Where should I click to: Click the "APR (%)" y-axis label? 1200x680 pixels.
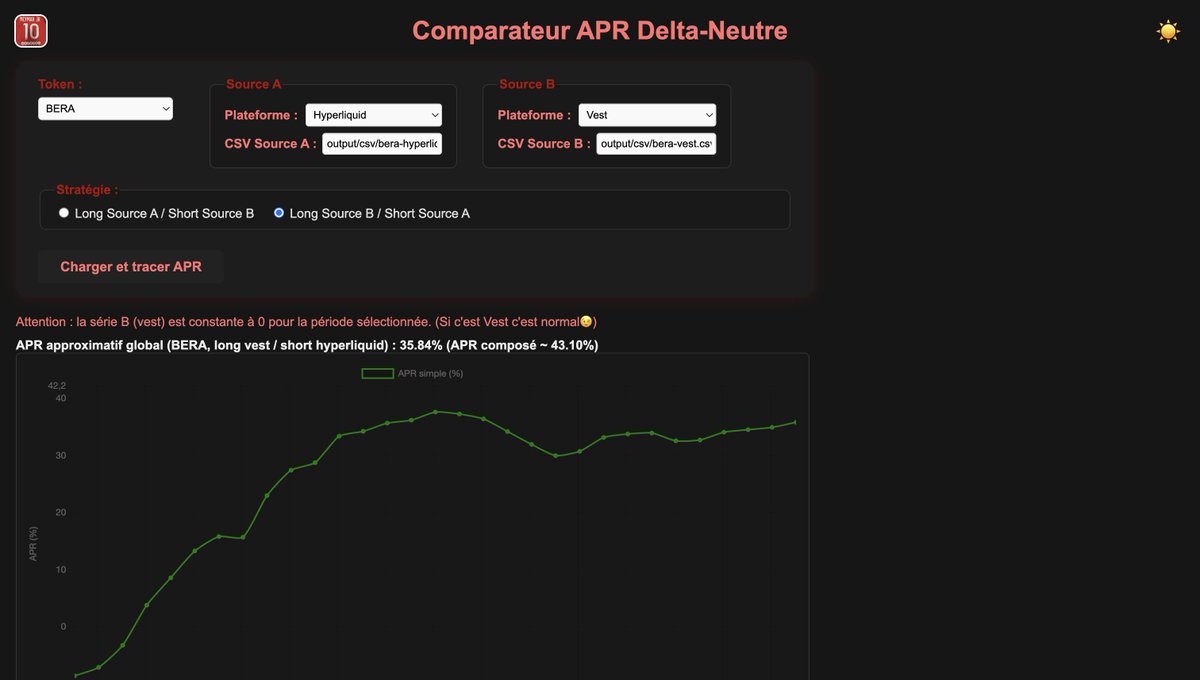coord(31,545)
